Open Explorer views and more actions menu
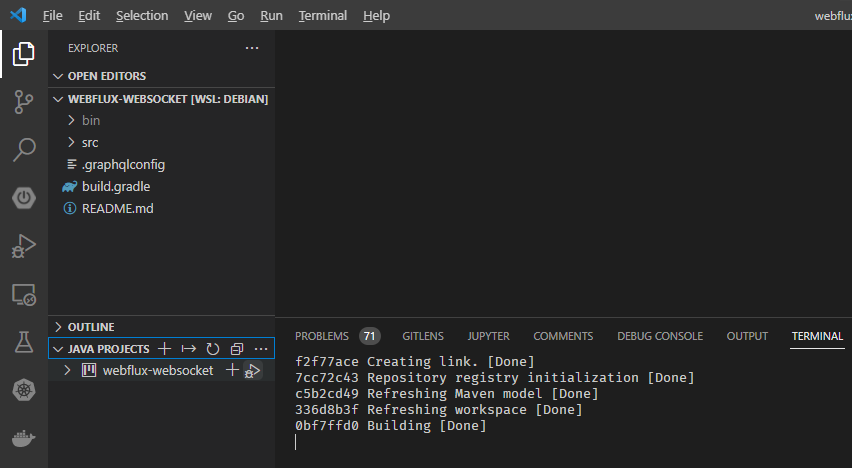The image size is (852, 468). (252, 48)
